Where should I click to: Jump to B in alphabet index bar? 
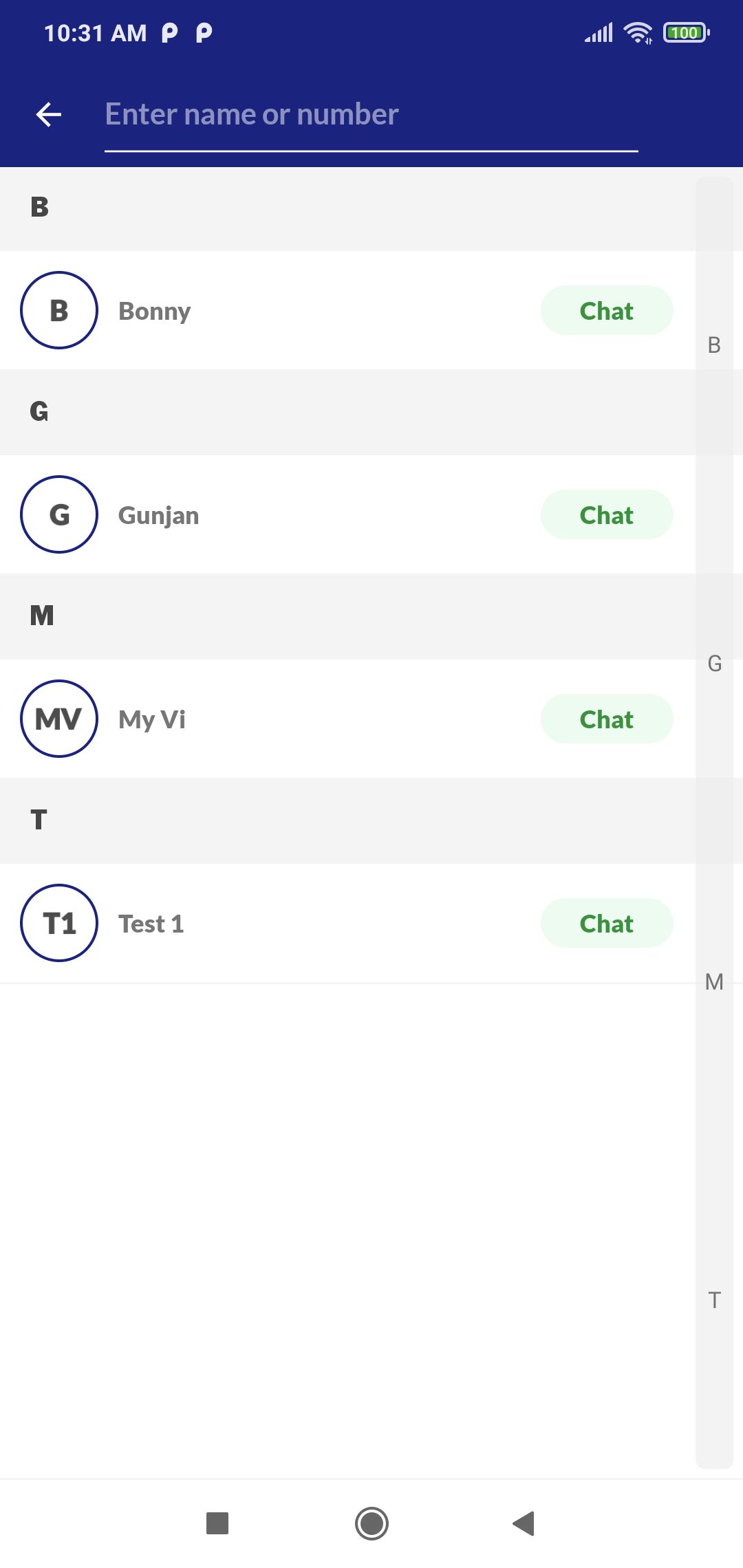pyautogui.click(x=714, y=345)
